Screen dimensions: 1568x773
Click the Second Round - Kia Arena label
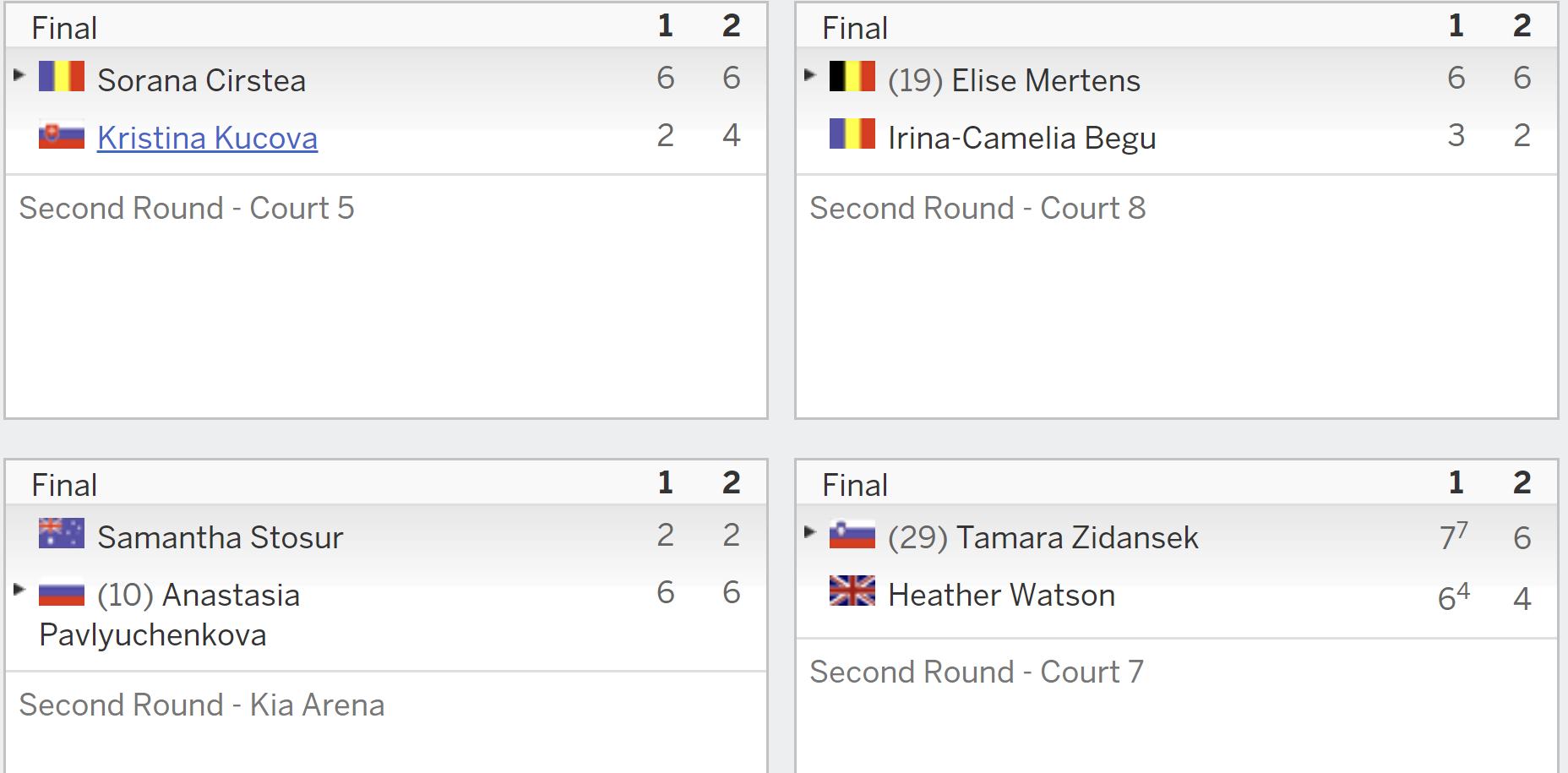pyautogui.click(x=202, y=705)
